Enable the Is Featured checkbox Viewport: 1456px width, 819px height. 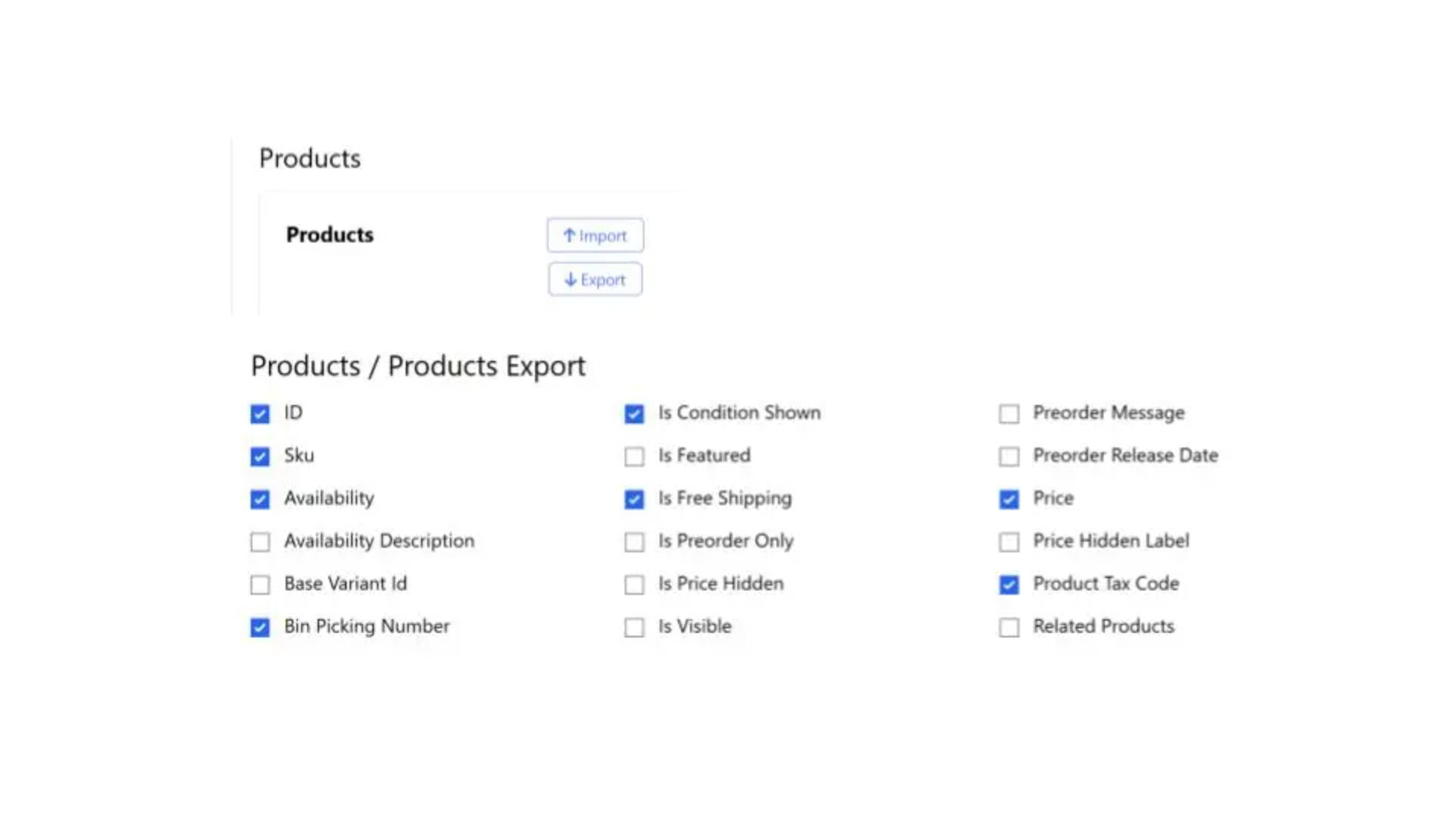634,456
